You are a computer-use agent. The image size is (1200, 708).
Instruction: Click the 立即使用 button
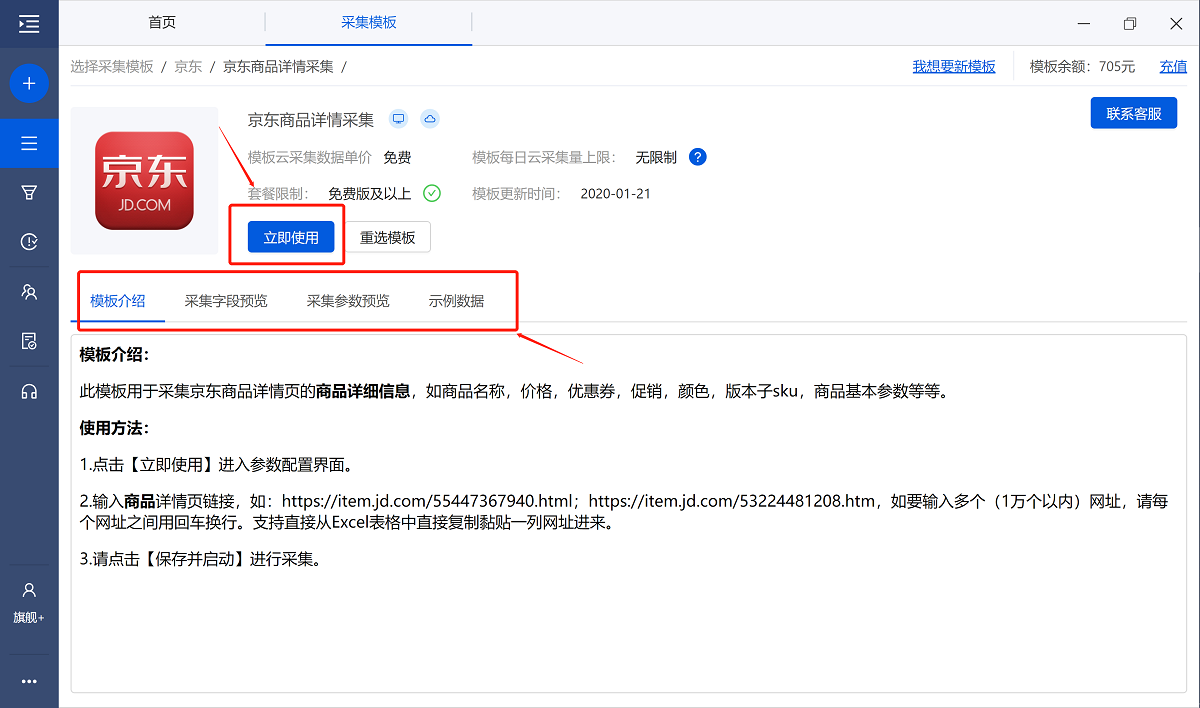pos(291,238)
